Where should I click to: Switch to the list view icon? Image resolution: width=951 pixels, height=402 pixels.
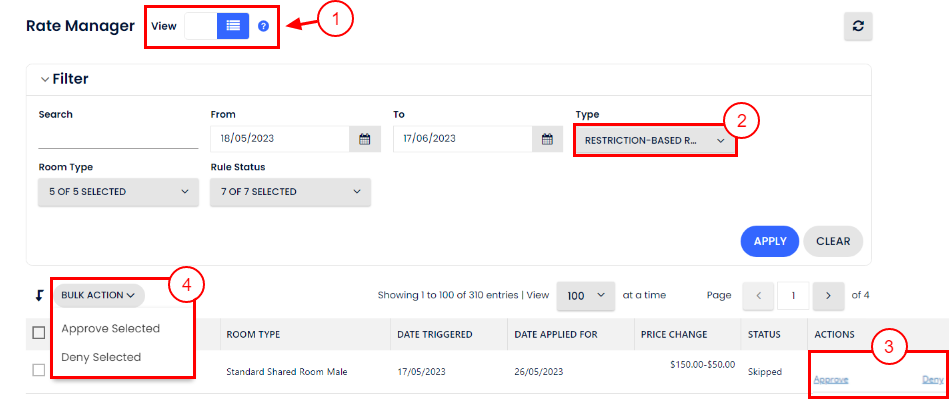(x=233, y=26)
